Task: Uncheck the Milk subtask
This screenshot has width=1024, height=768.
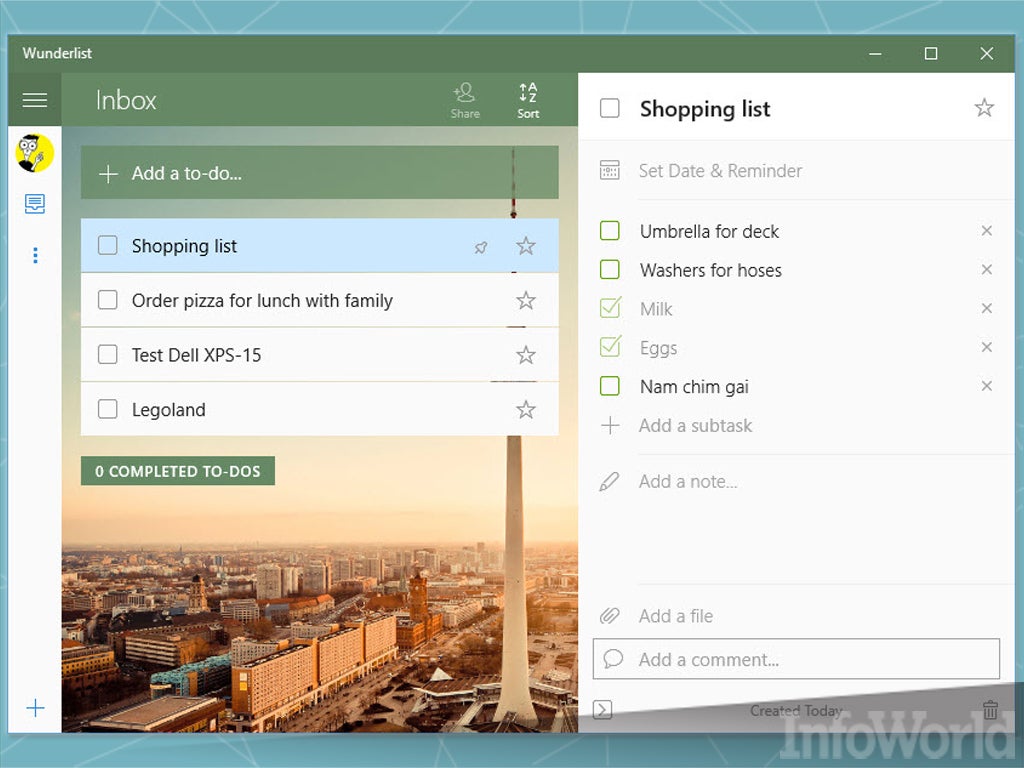Action: [x=610, y=308]
